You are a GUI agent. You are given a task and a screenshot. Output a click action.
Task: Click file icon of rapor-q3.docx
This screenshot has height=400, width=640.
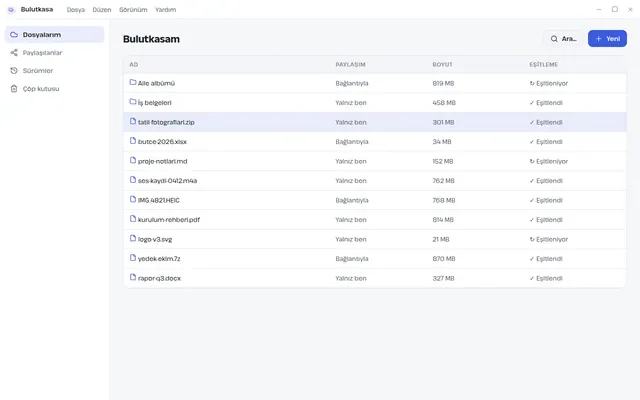coord(133,277)
